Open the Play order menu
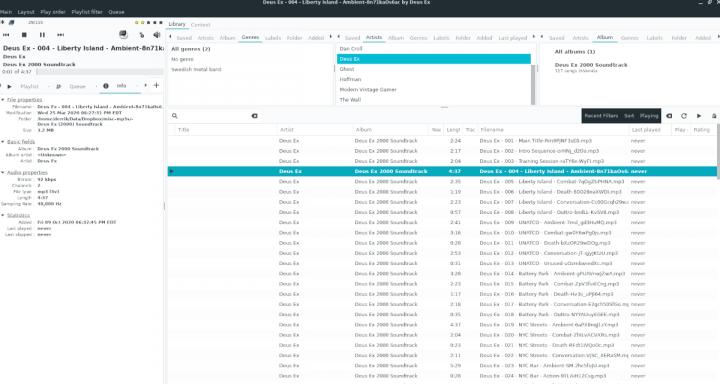This screenshot has width=720, height=384. point(53,12)
